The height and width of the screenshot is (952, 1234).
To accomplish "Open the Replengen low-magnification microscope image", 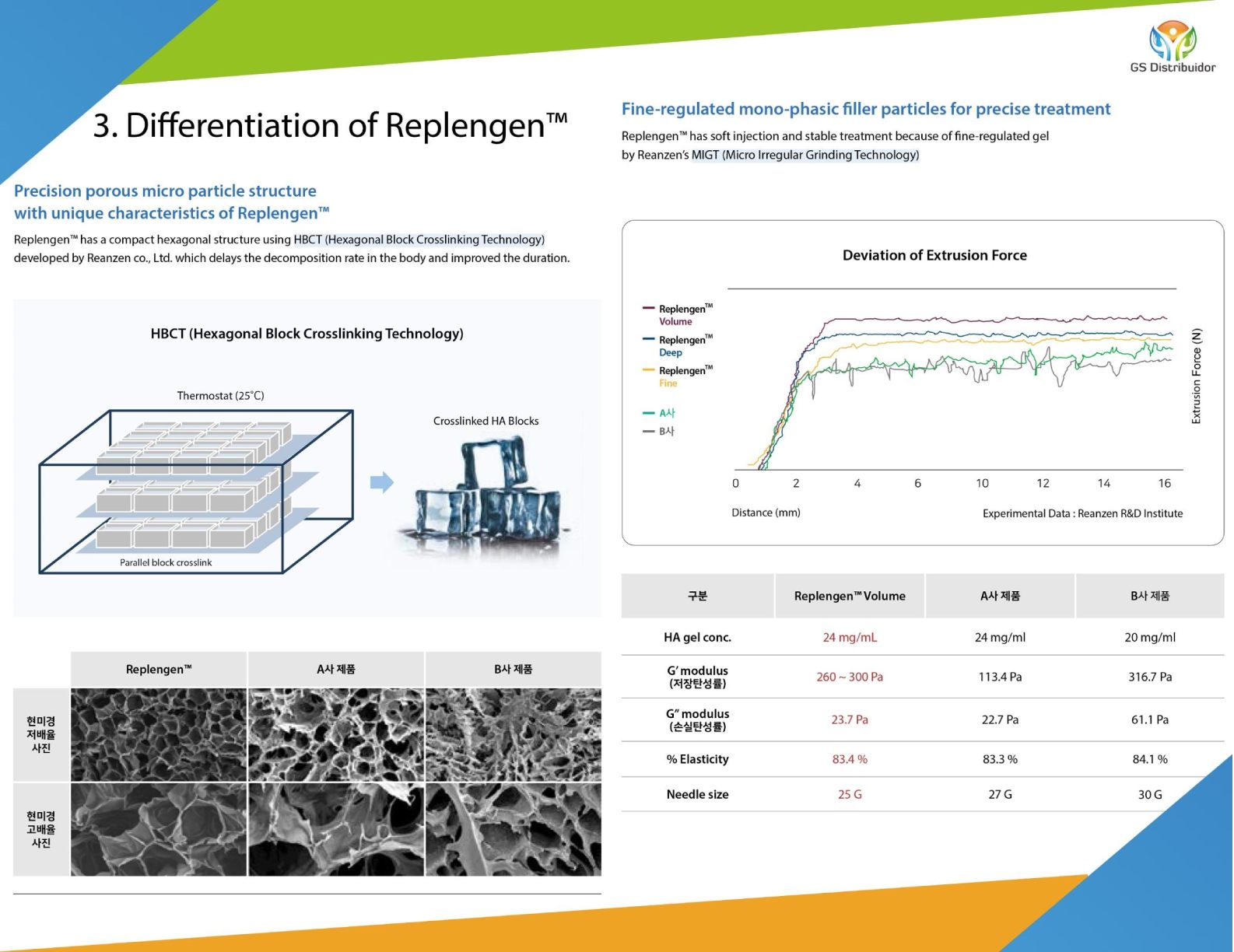I will (159, 734).
